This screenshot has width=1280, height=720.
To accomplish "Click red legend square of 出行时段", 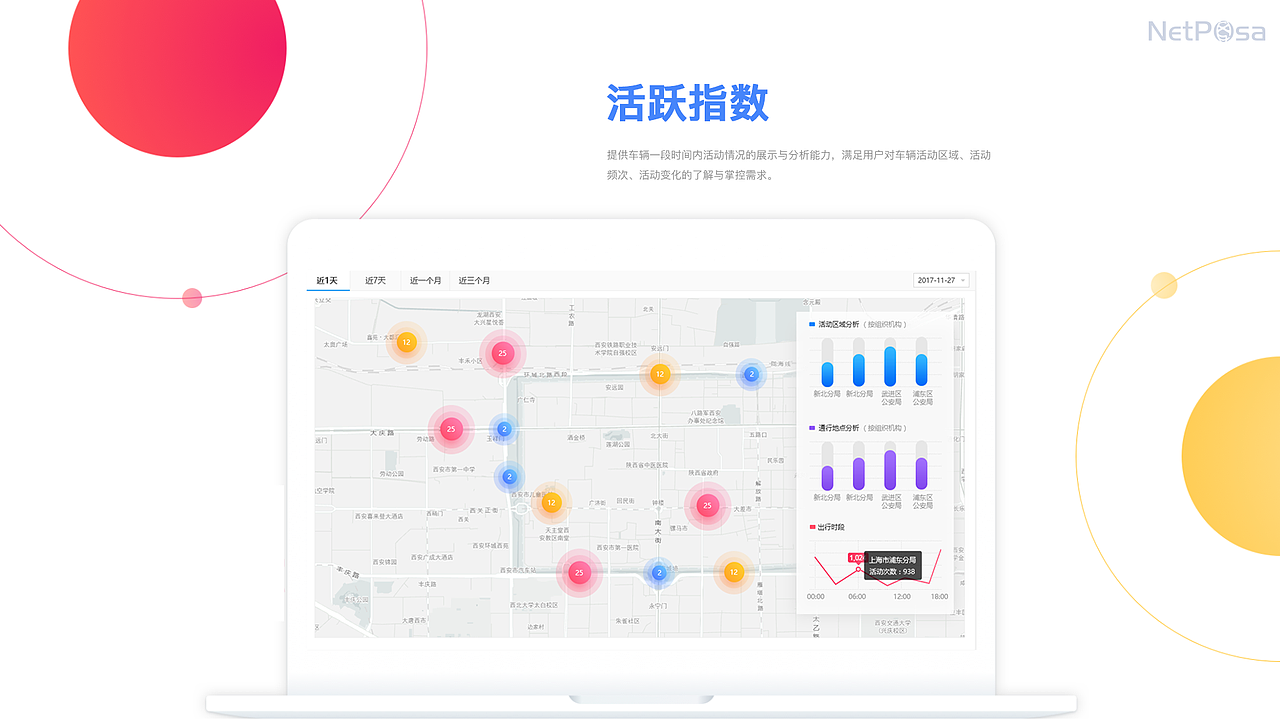I will [812, 527].
